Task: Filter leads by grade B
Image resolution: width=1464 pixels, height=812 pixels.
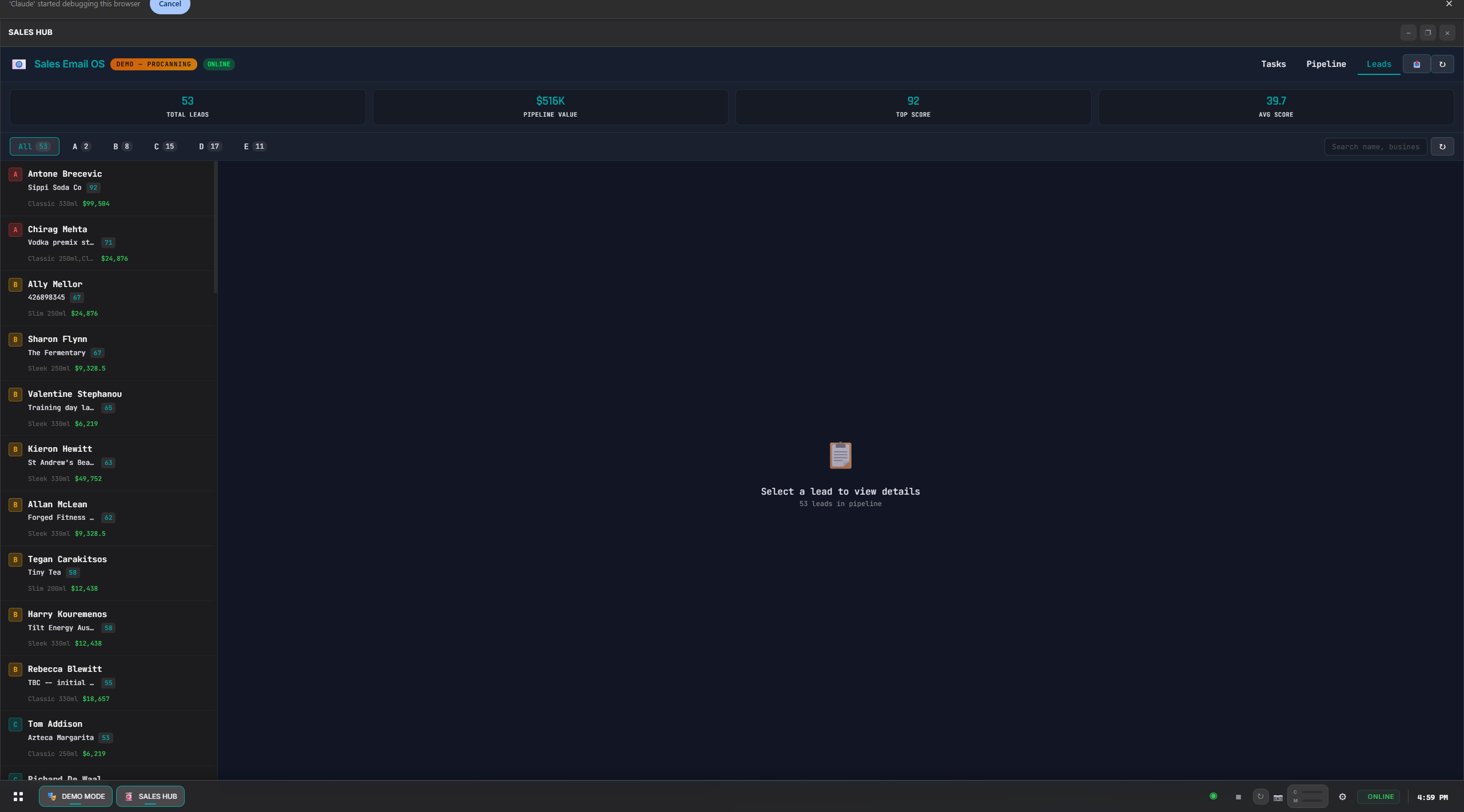Action: [121, 146]
